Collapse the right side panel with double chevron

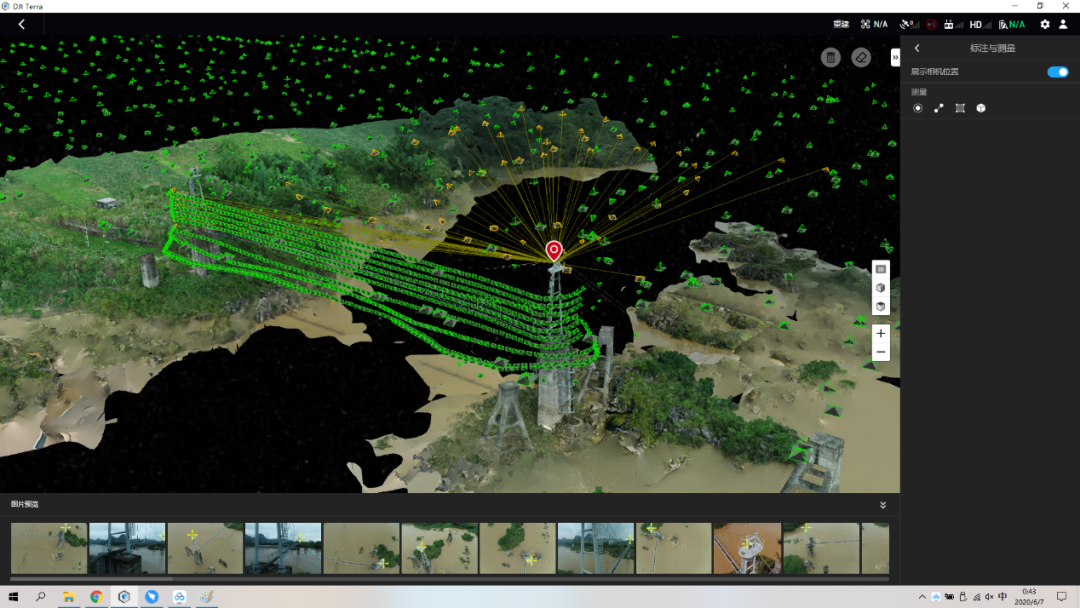pos(895,58)
